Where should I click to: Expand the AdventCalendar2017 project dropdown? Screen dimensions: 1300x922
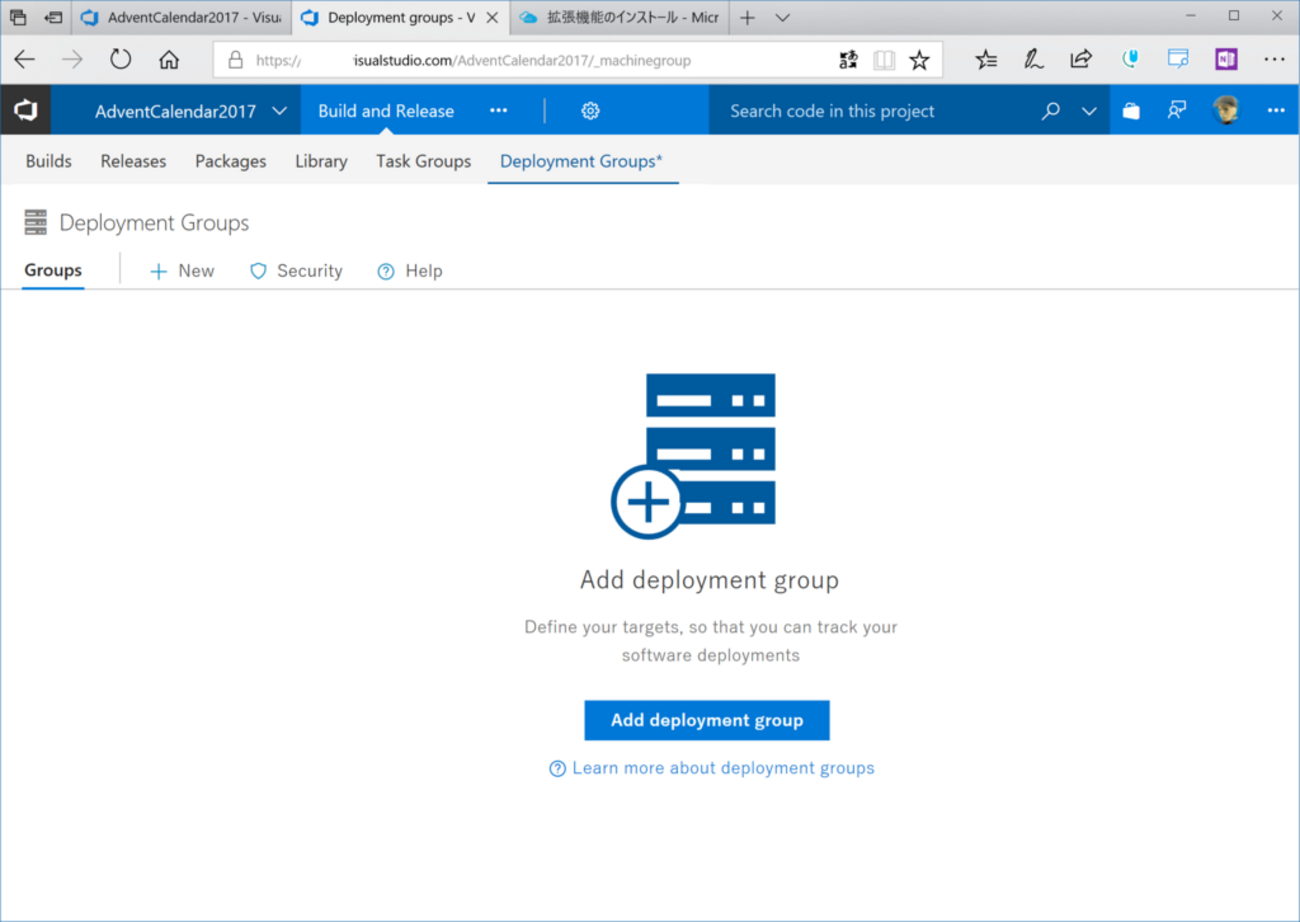pos(279,111)
